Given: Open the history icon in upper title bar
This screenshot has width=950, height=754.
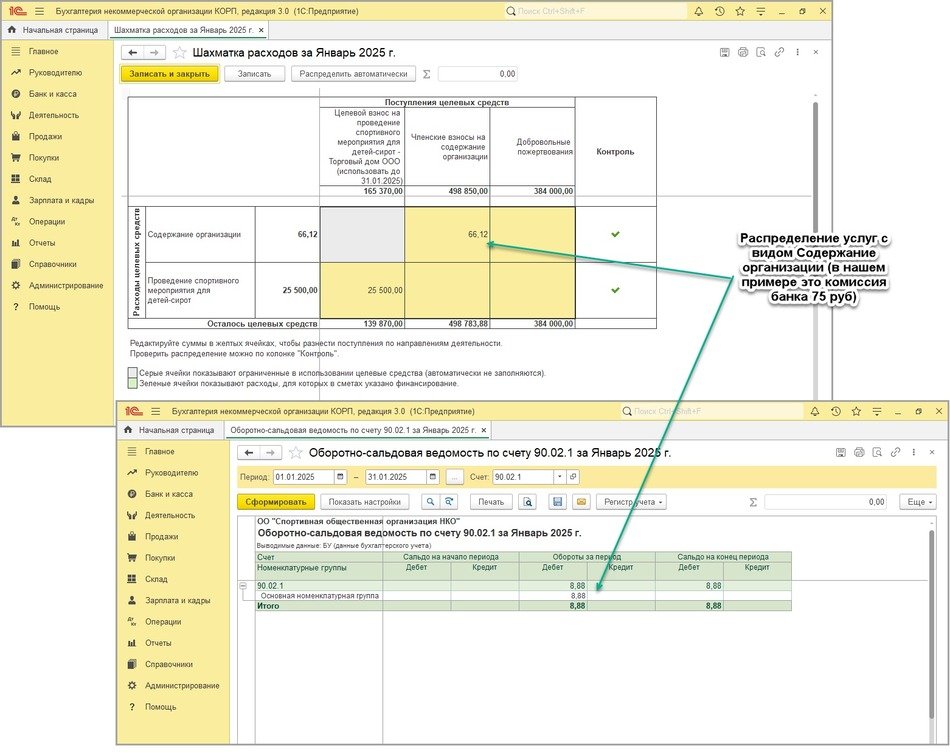Looking at the screenshot, I should (x=720, y=11).
